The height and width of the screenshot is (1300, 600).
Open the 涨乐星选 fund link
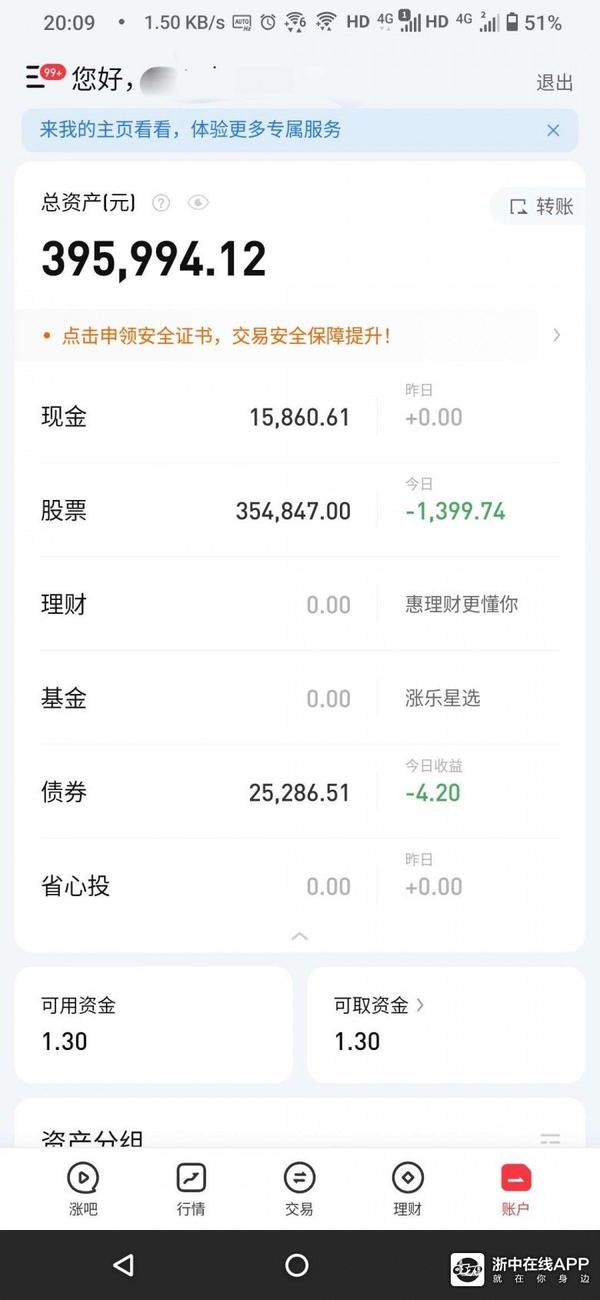(442, 698)
